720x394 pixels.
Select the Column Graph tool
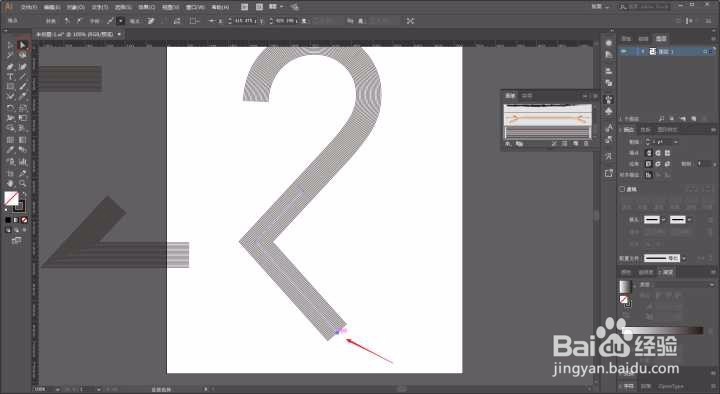coord(22,162)
